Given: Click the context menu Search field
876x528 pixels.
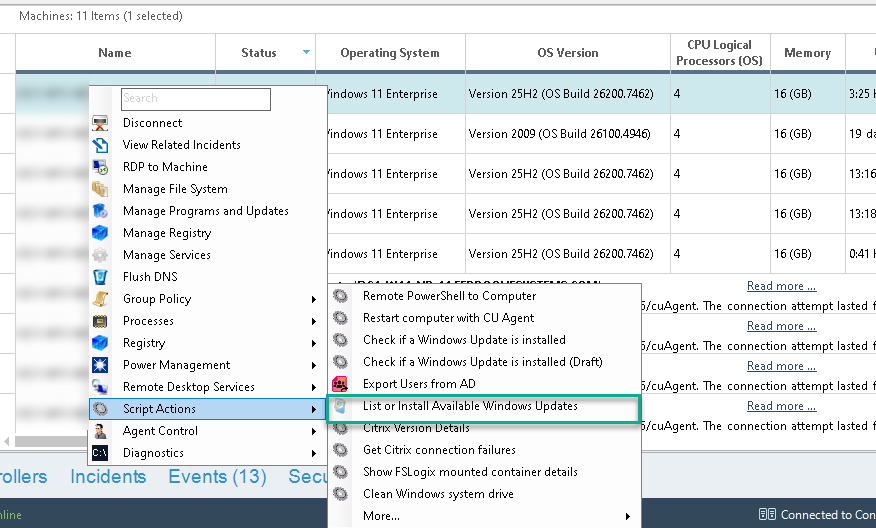Looking at the screenshot, I should [x=196, y=99].
